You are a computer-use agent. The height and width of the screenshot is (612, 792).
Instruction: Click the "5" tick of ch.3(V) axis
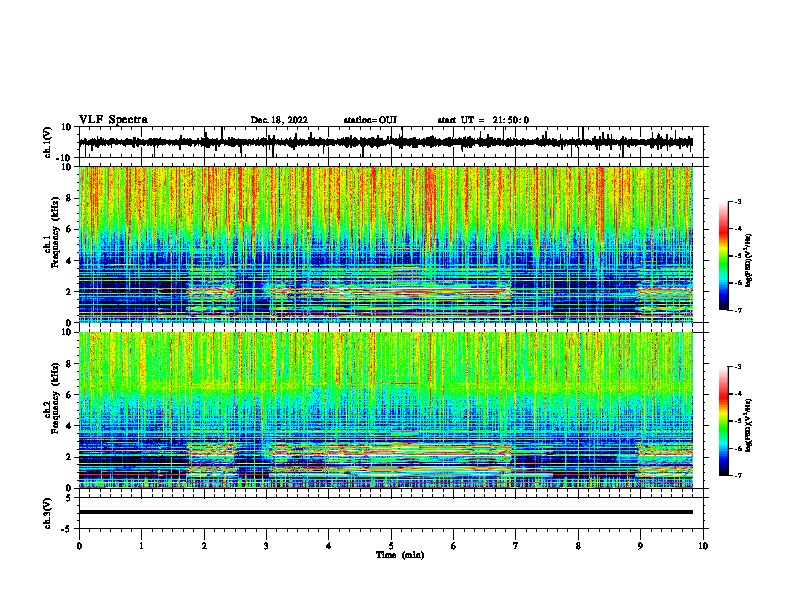tap(69, 498)
